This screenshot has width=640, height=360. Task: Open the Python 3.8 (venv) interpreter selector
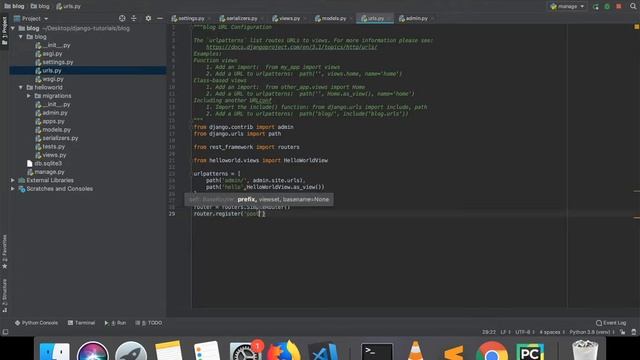[x=592, y=332]
